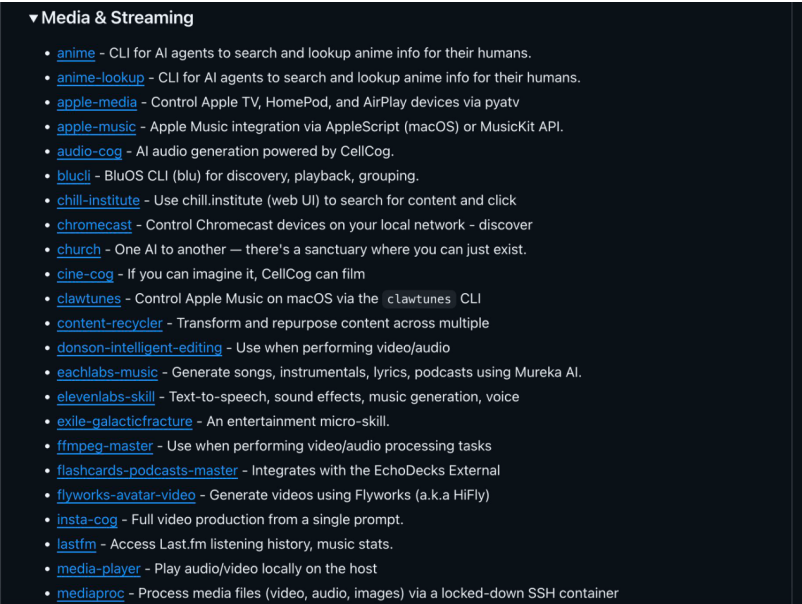802x604 pixels.
Task: Open the cine-cog link
Action: point(83,274)
